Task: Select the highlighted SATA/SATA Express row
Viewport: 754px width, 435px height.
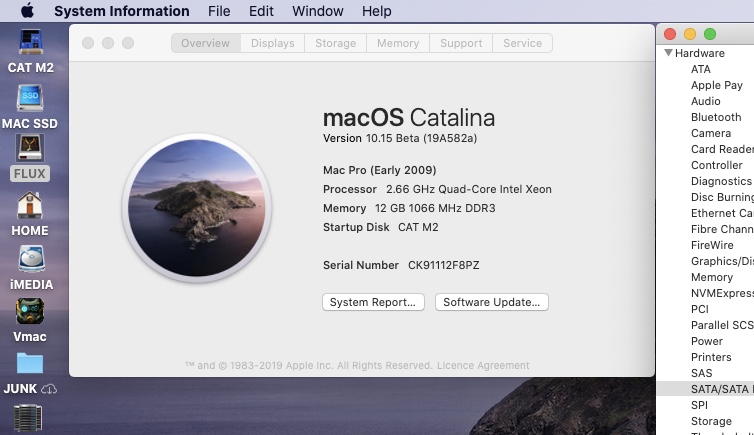Action: click(705, 389)
